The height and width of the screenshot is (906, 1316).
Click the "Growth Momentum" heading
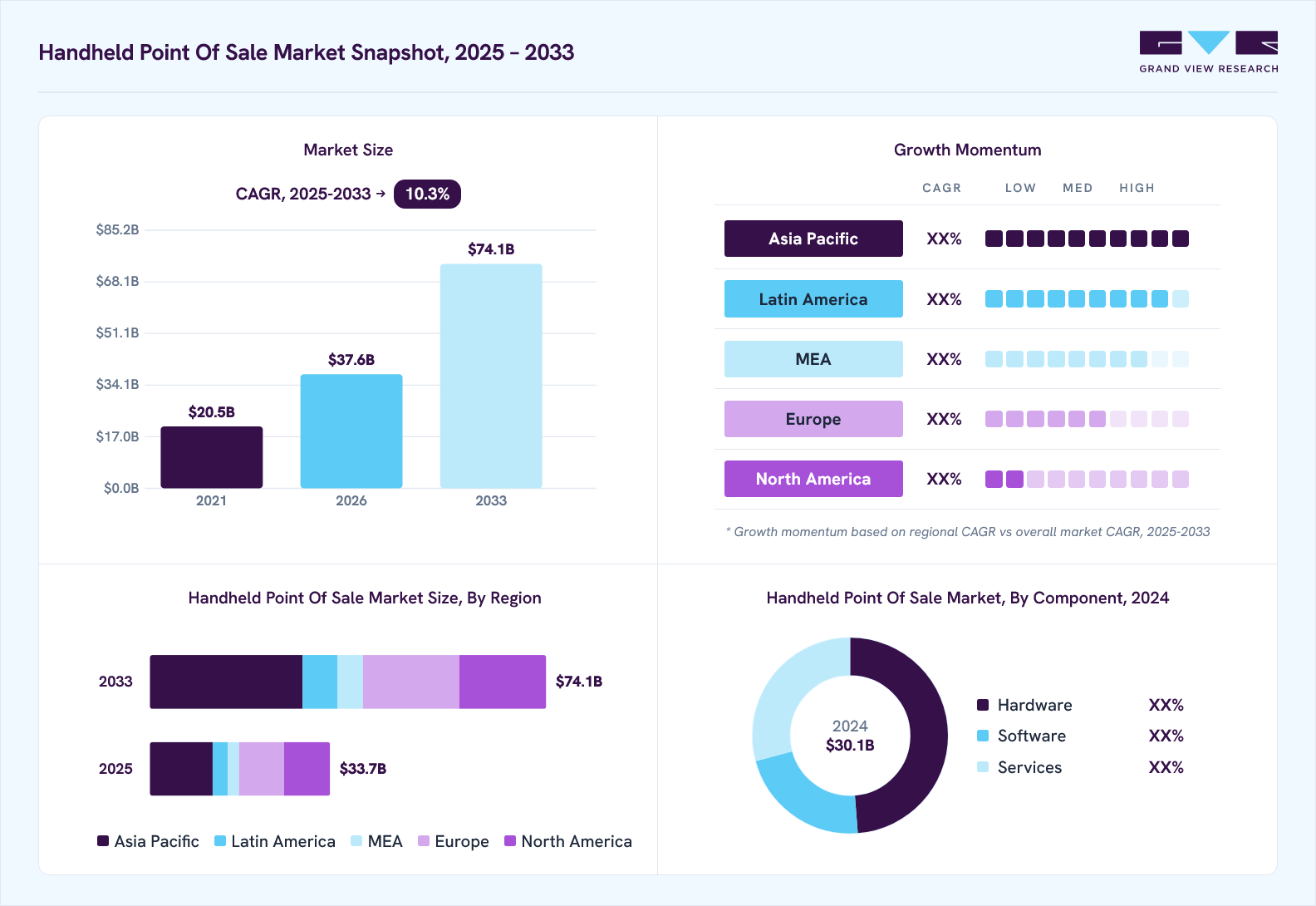pos(968,150)
